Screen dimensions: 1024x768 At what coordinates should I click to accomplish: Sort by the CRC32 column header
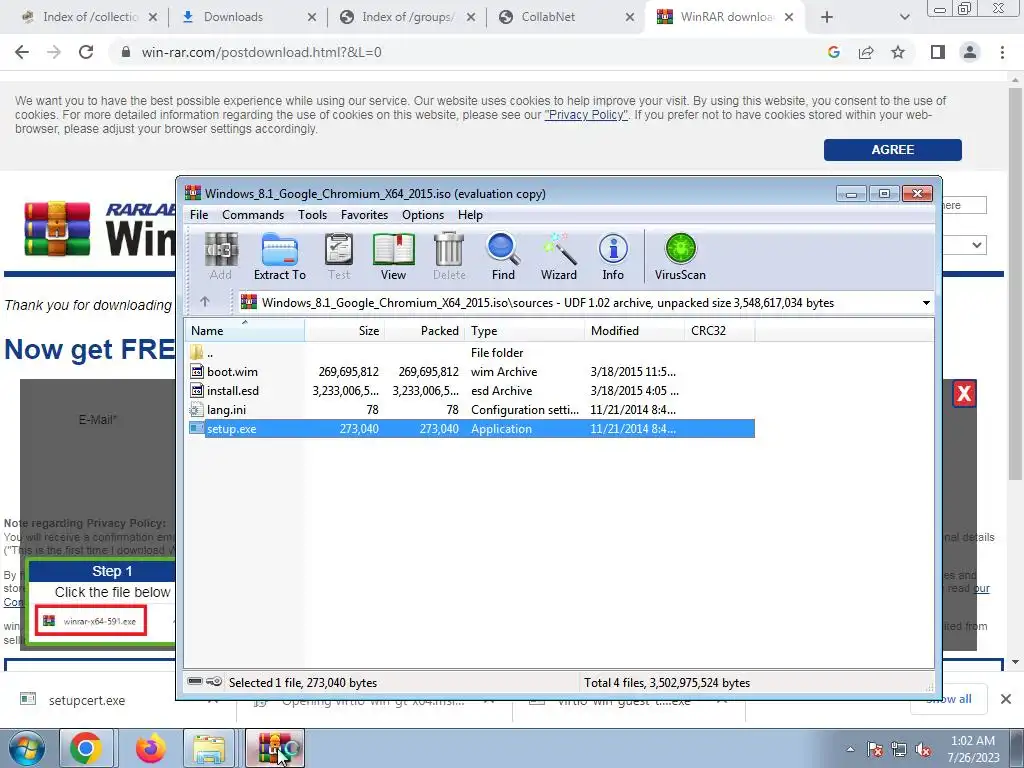pyautogui.click(x=719, y=330)
